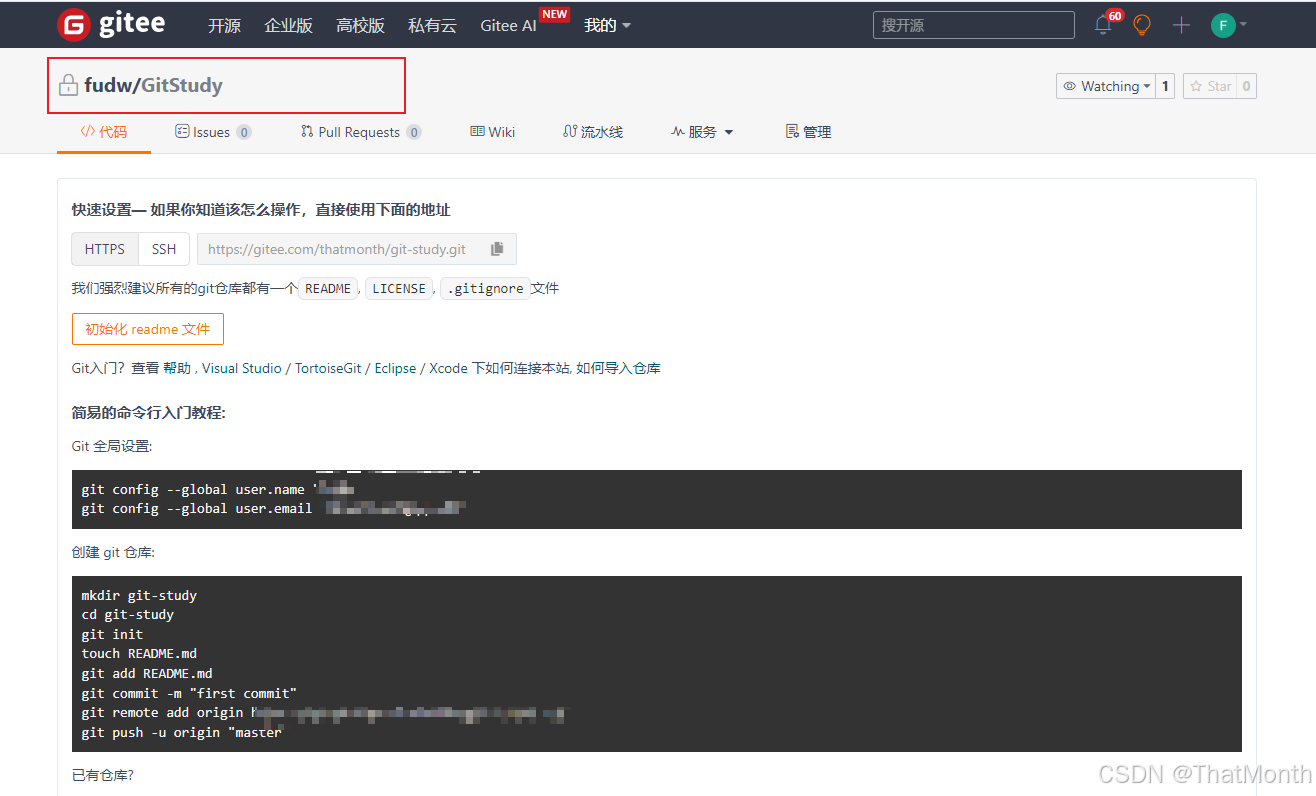The width and height of the screenshot is (1316, 796).
Task: Click the 'mkdir git-study' command line
Action: pos(139,595)
